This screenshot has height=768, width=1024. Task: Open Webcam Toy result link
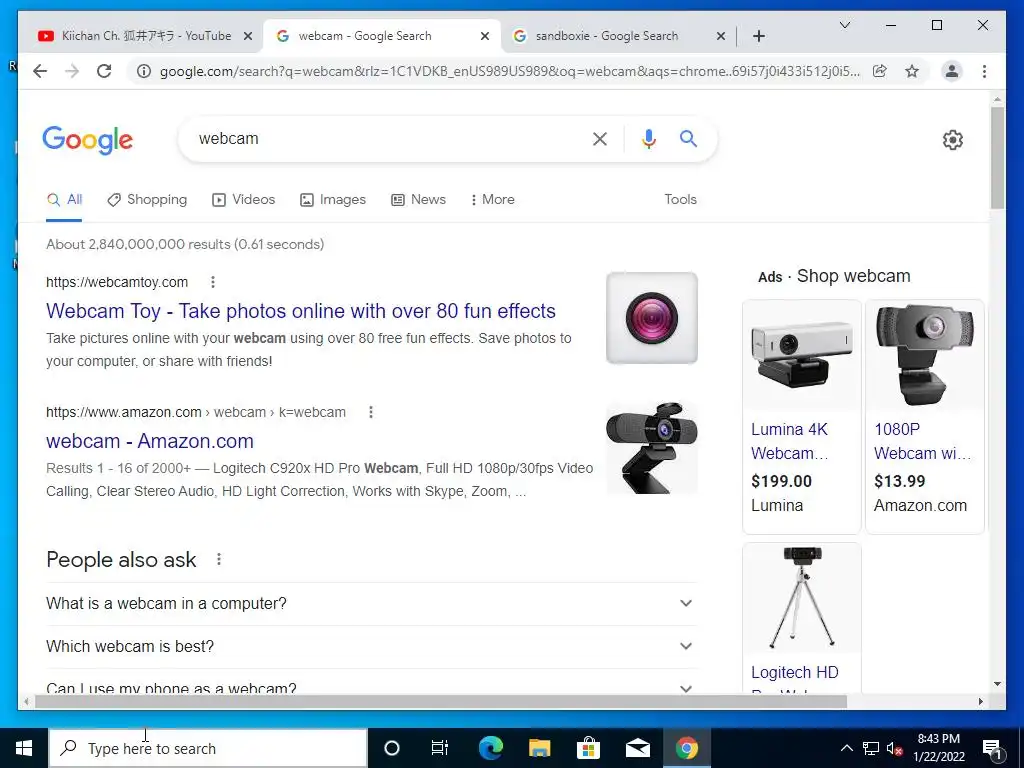point(300,311)
